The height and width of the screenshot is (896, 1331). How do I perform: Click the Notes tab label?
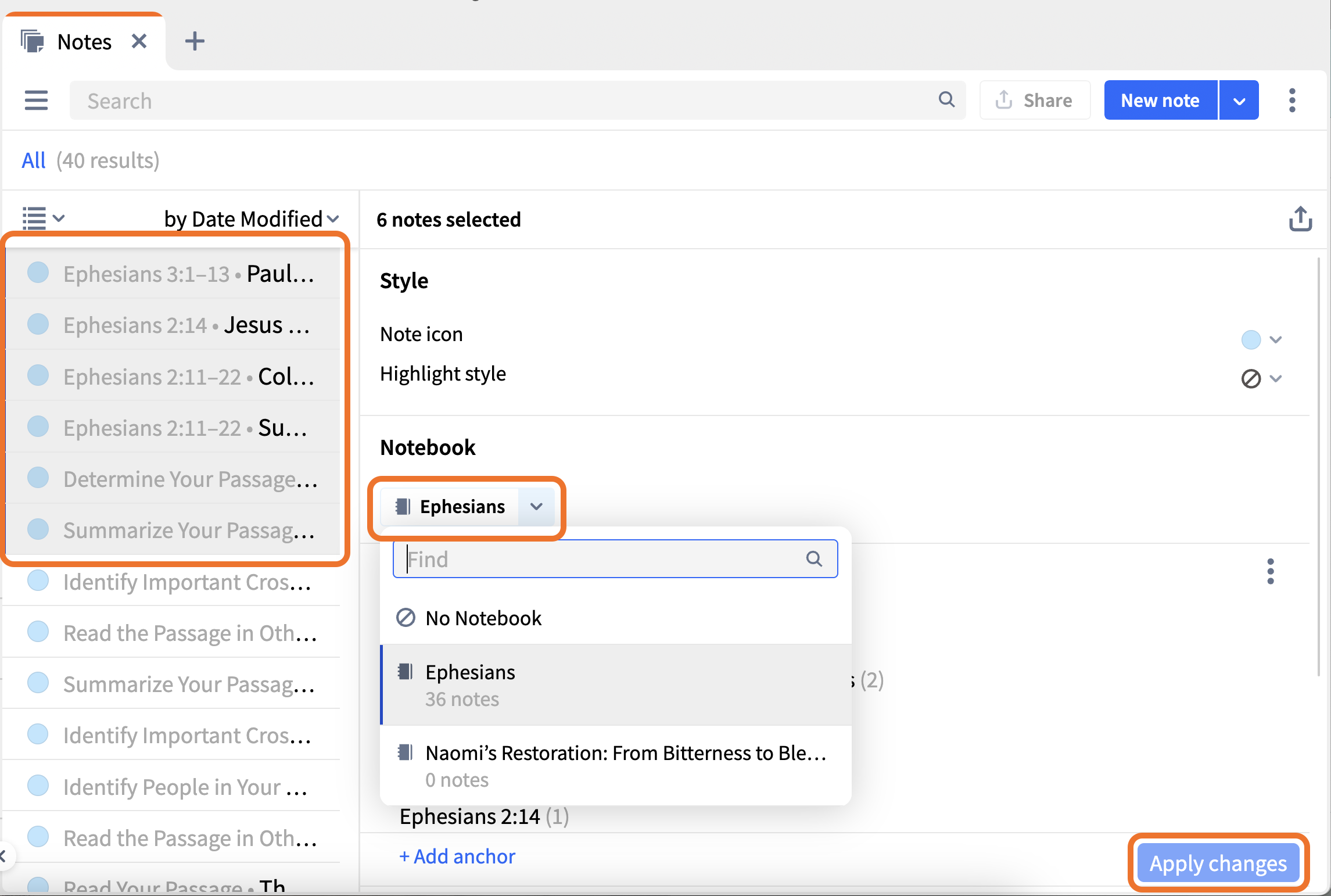point(84,42)
